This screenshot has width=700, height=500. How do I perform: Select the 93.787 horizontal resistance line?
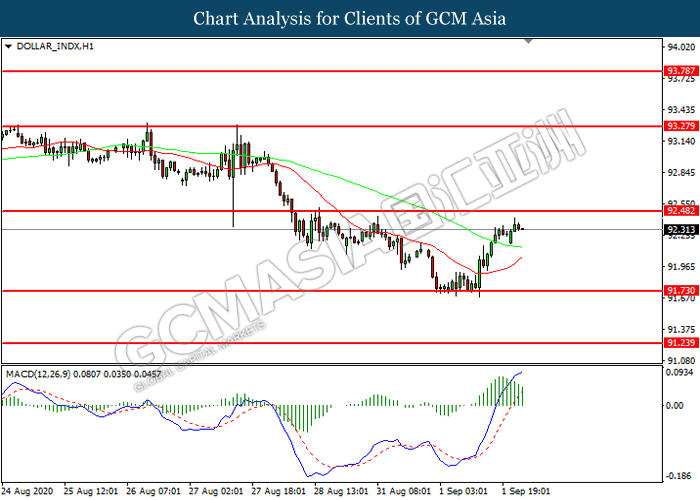point(331,71)
